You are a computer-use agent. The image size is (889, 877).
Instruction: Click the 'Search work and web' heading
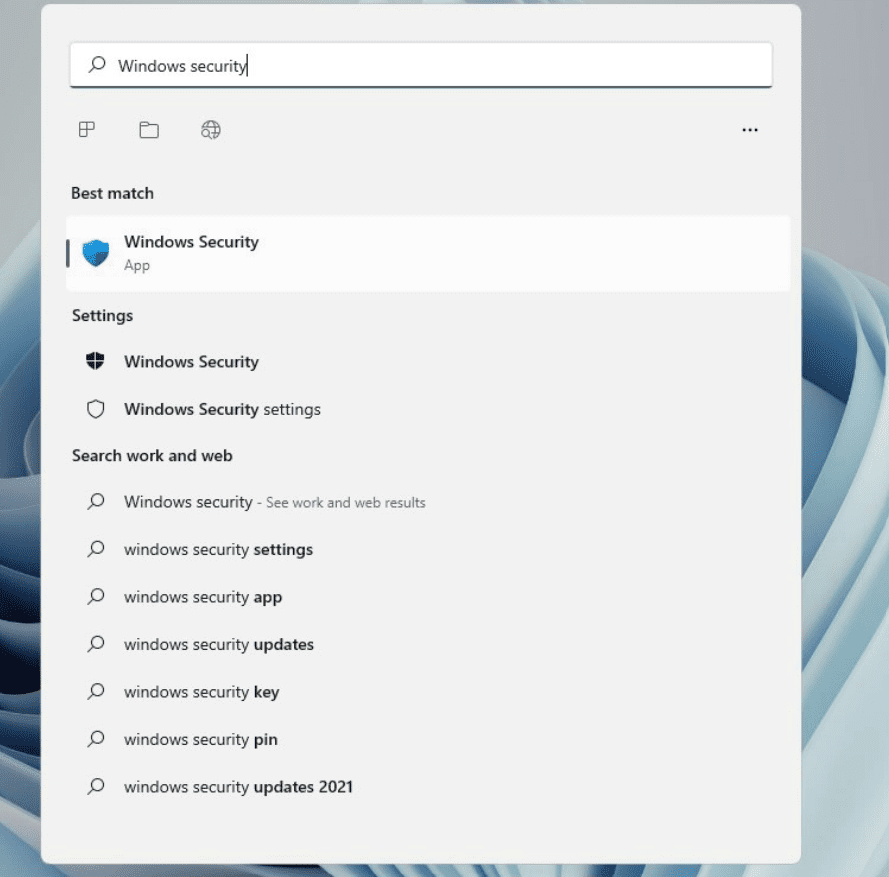(x=152, y=455)
